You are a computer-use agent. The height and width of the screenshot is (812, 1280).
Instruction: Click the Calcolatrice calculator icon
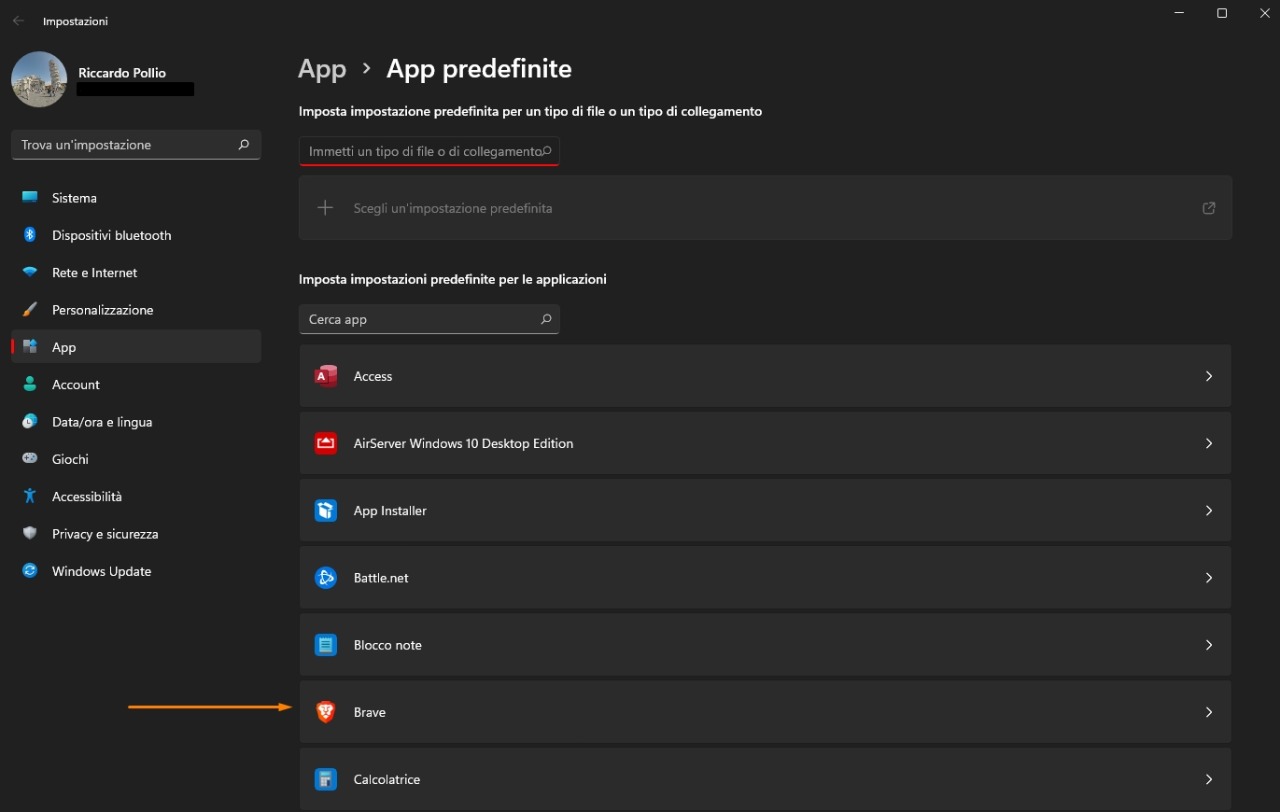tap(326, 779)
